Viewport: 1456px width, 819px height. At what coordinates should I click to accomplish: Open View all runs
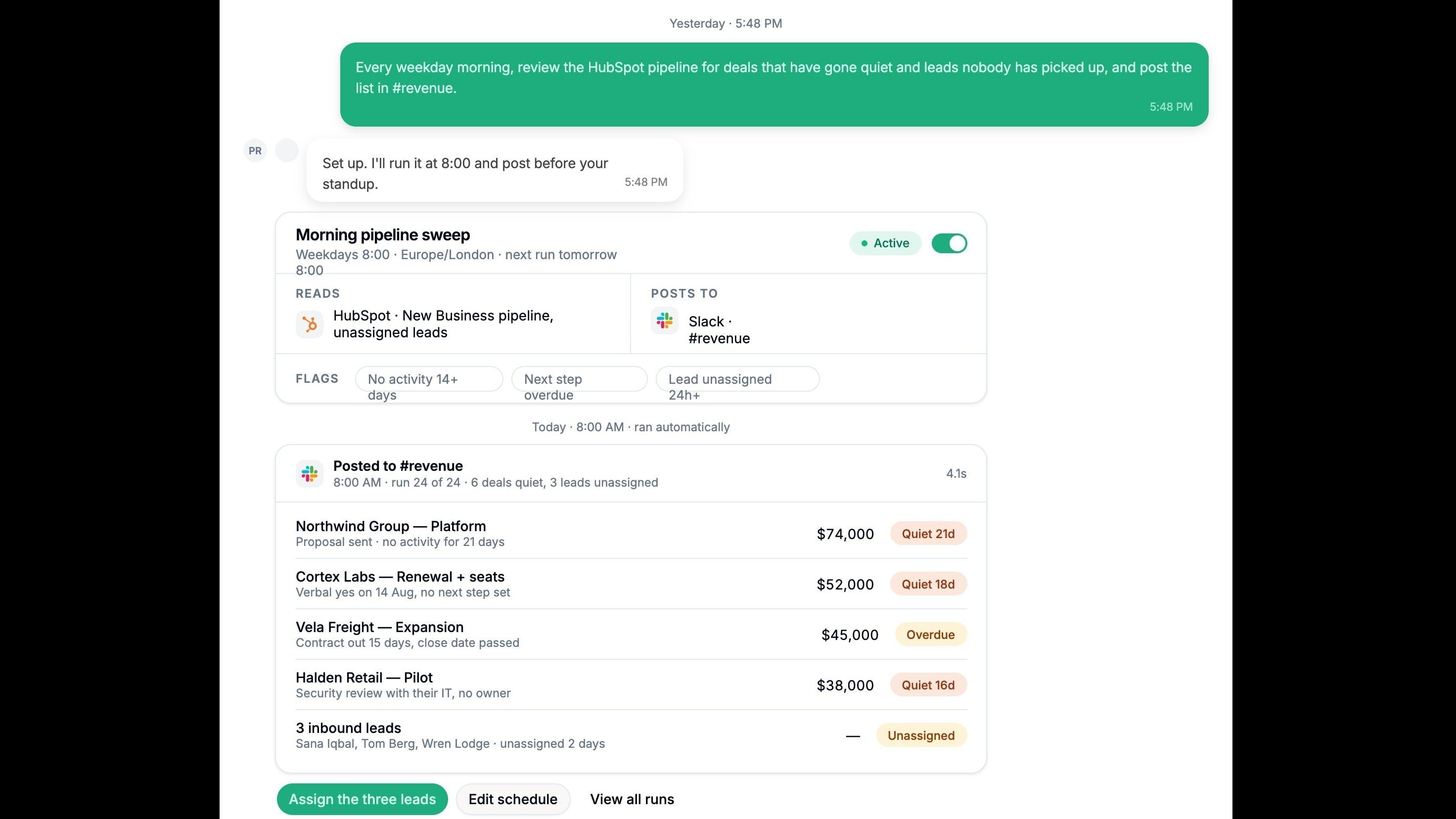pyautogui.click(x=632, y=799)
